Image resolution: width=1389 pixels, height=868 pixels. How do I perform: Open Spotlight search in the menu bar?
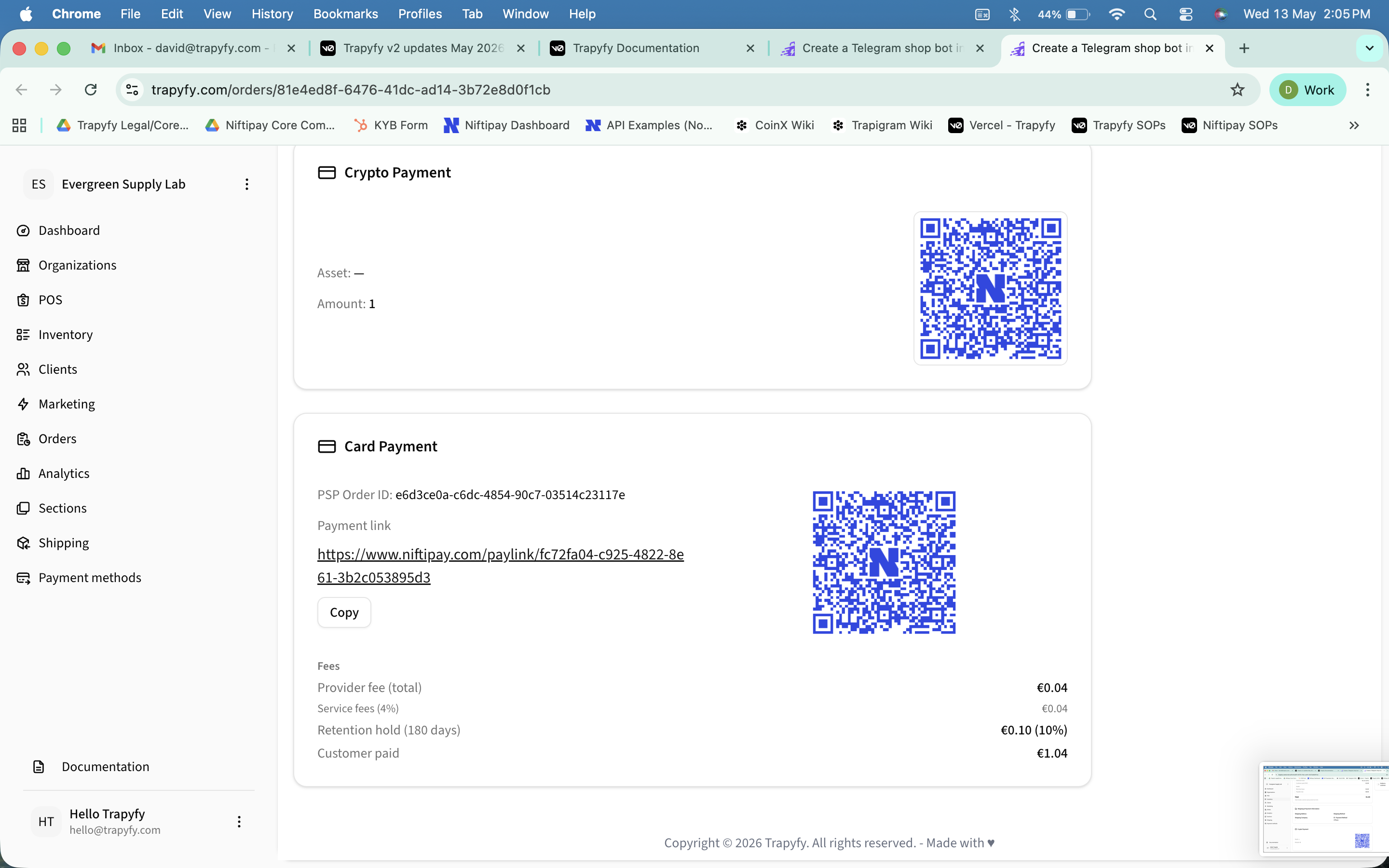[1150, 14]
